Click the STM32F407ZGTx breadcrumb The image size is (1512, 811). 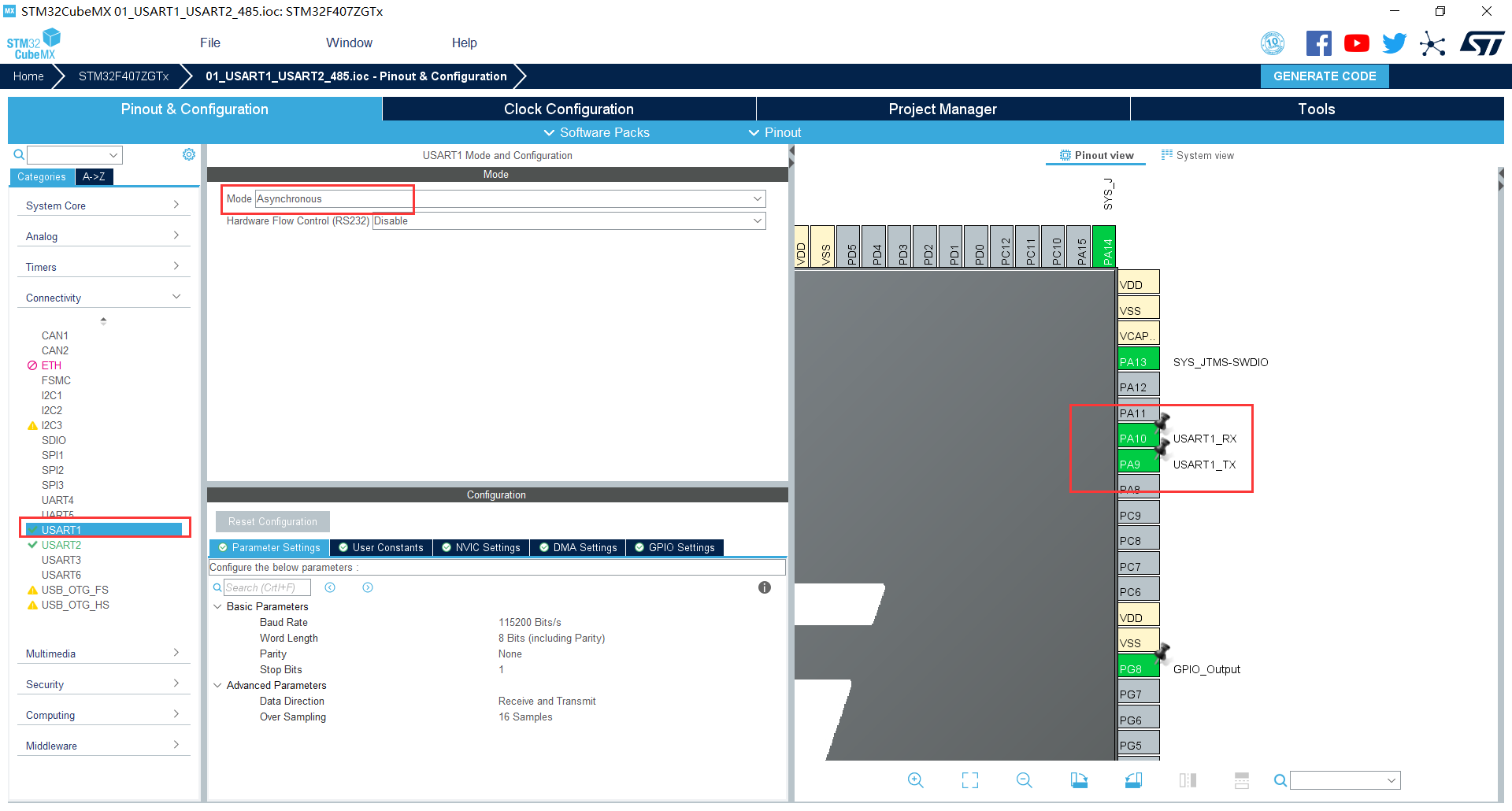point(124,76)
